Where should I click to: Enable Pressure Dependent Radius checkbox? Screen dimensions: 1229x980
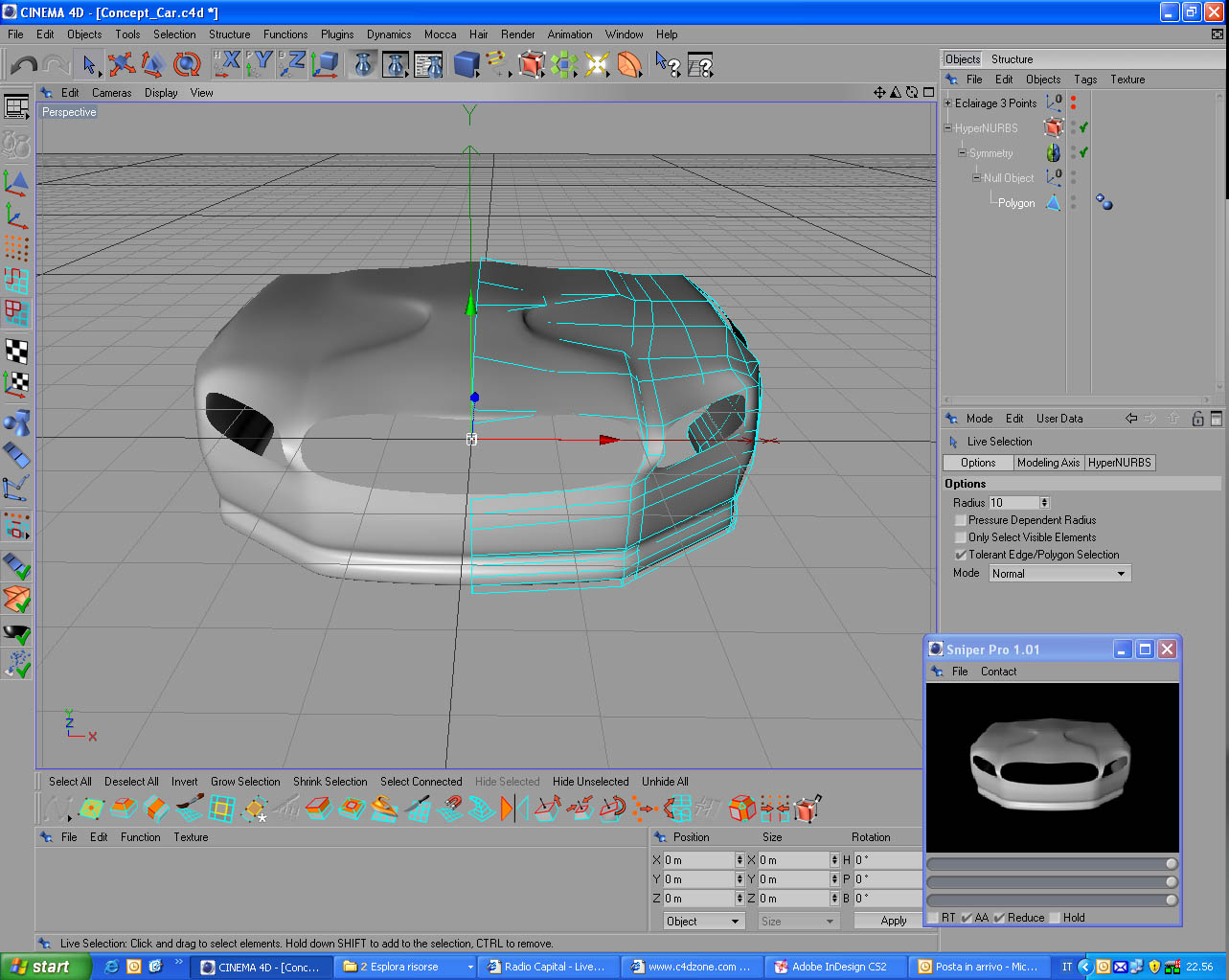tap(961, 520)
